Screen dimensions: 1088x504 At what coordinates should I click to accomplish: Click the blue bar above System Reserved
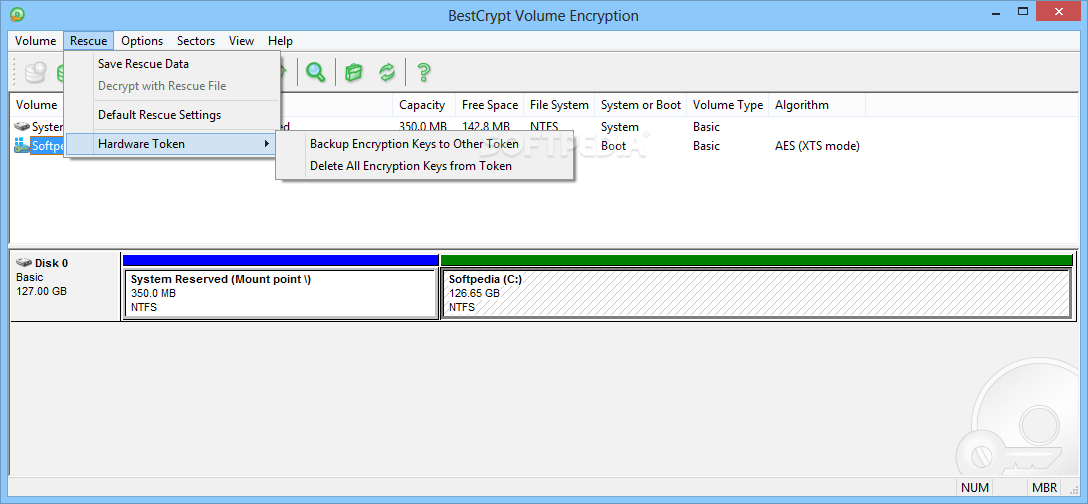click(280, 260)
